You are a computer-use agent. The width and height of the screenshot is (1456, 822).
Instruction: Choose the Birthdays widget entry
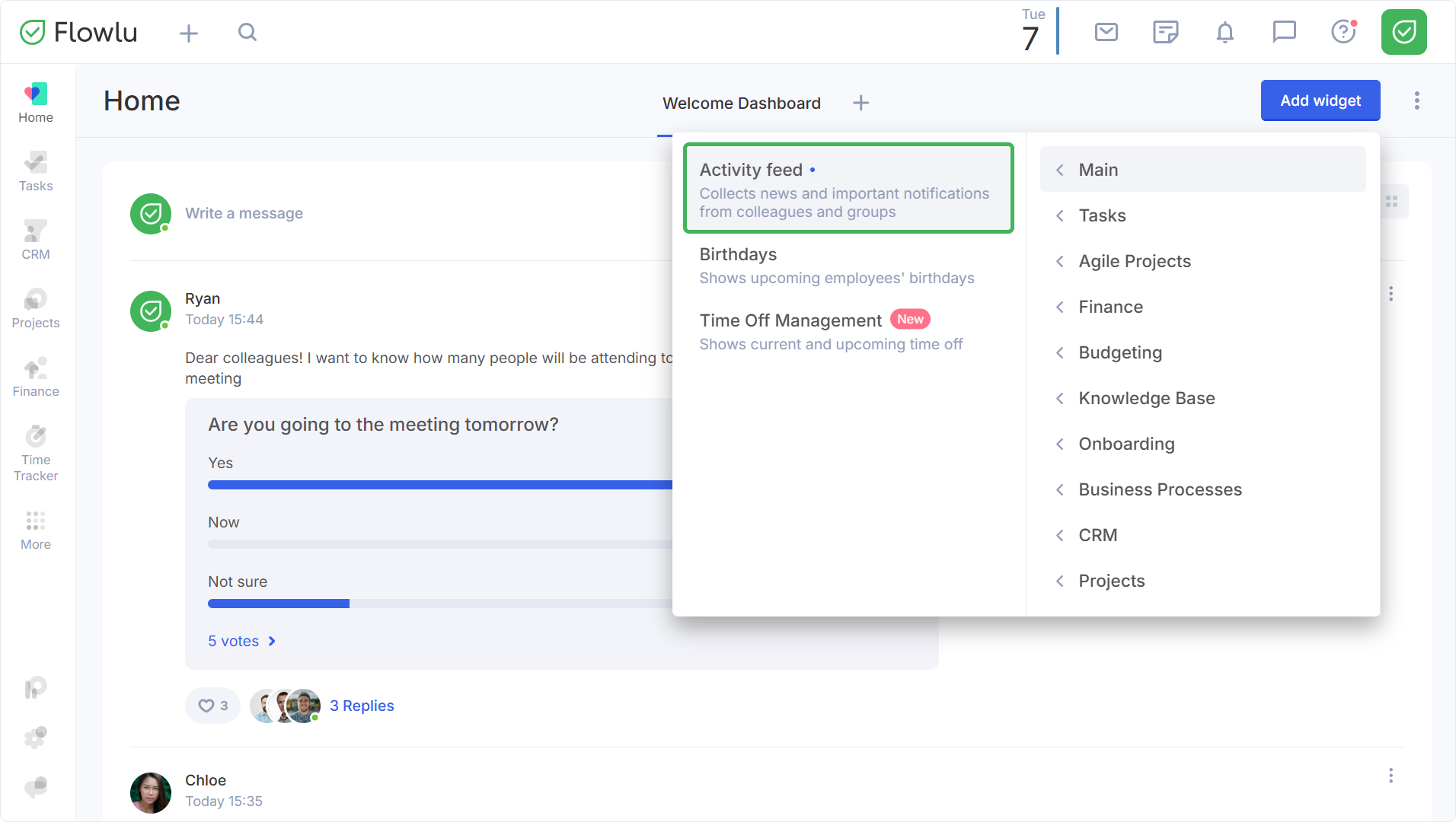tap(848, 266)
